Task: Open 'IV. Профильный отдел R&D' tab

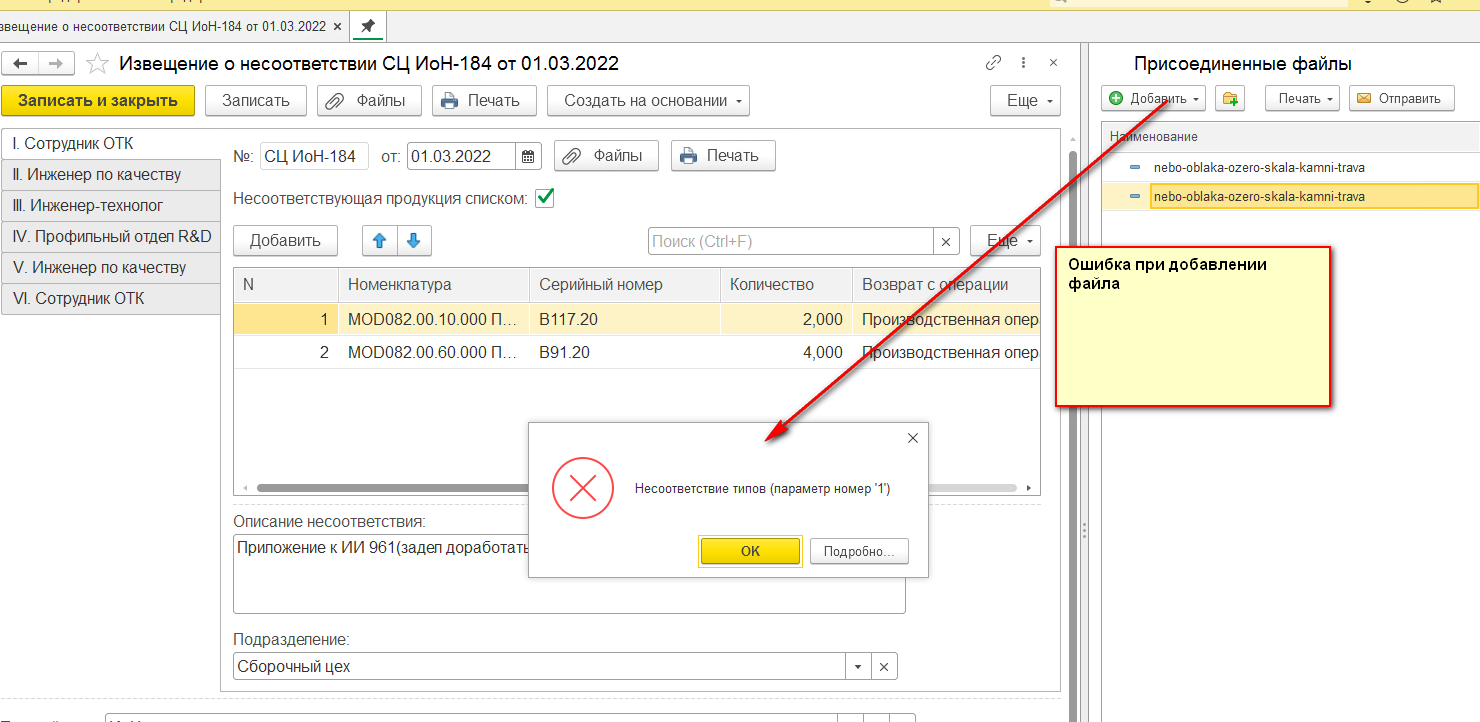Action: (x=110, y=237)
